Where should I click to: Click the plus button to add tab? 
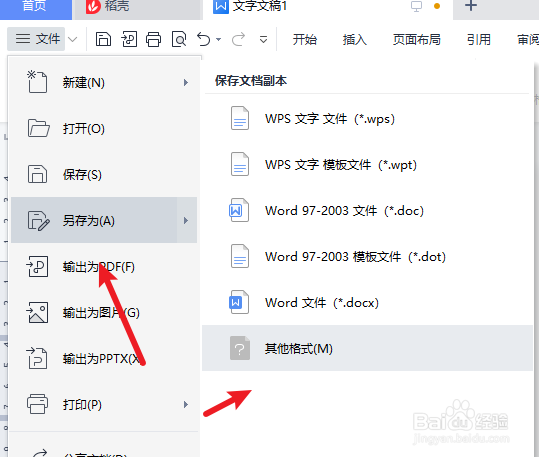471,6
